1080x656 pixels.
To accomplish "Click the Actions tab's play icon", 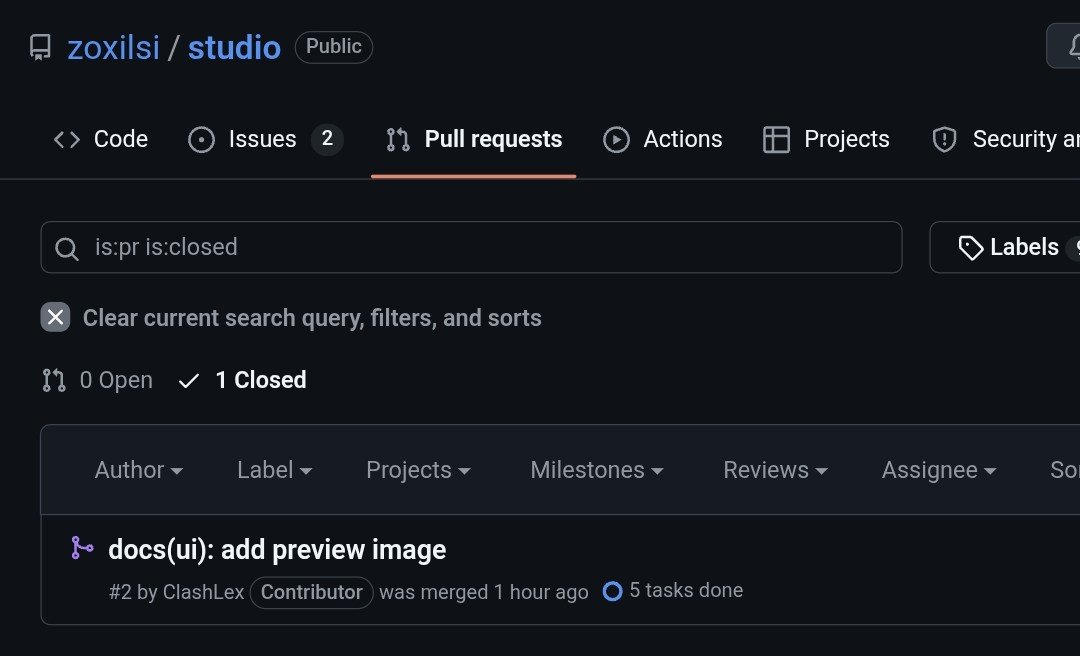I will (616, 139).
